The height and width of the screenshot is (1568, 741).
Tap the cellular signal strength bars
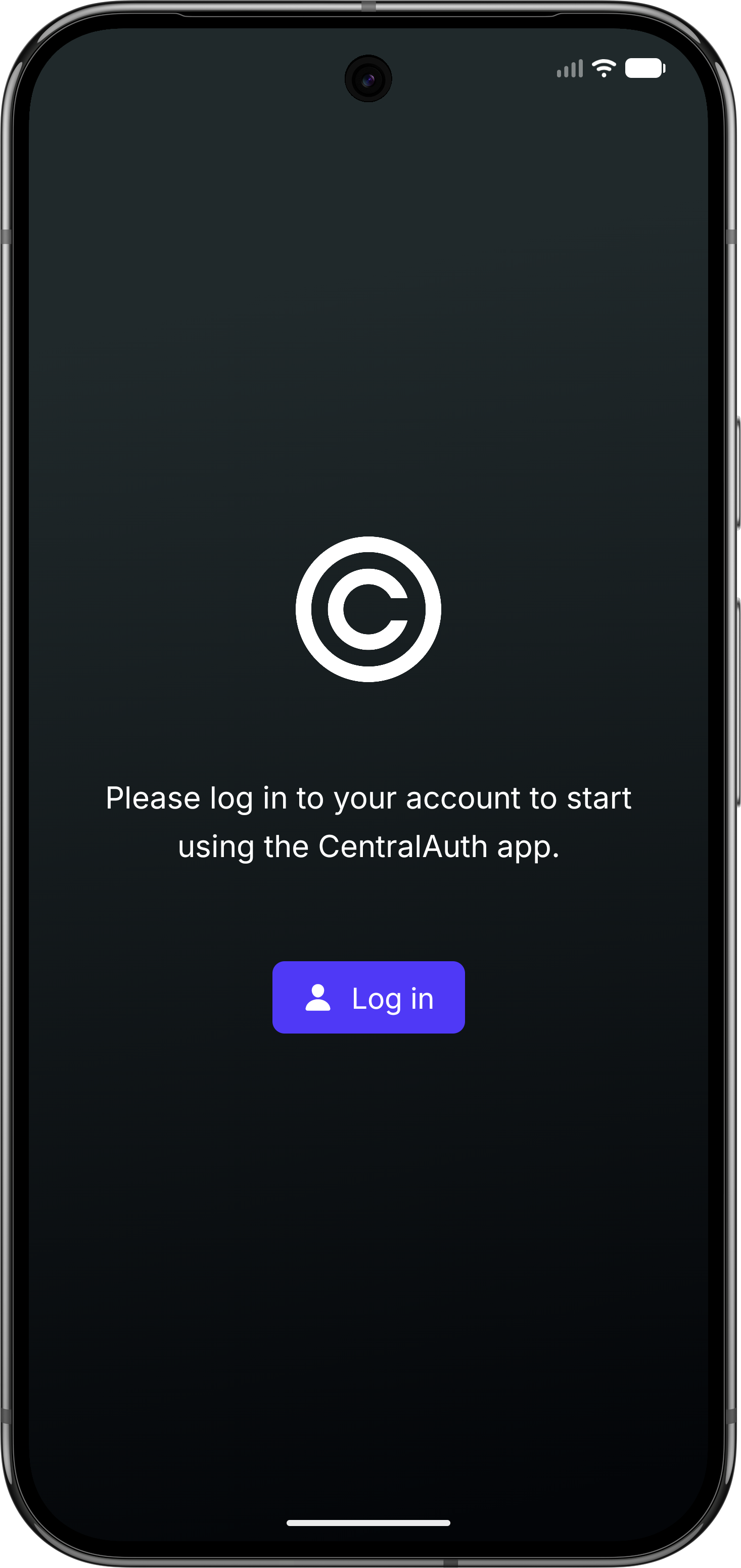pyautogui.click(x=570, y=68)
